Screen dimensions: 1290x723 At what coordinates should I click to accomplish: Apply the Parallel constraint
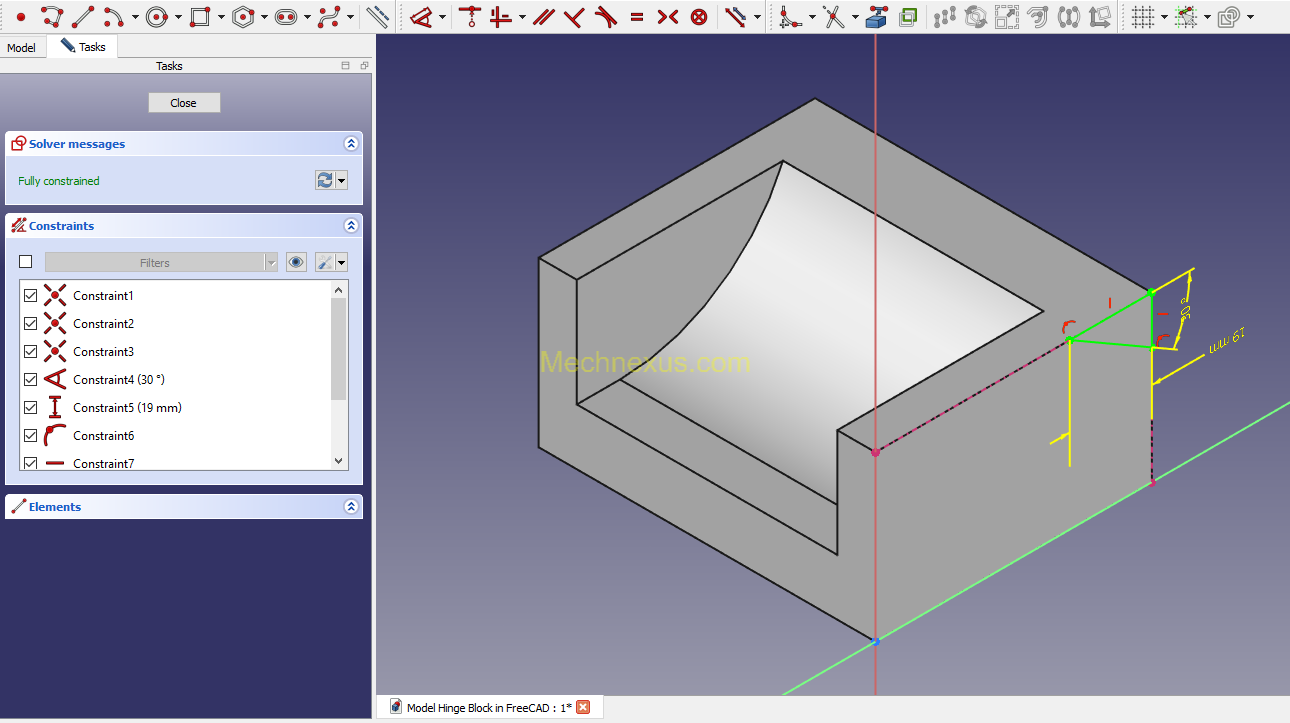point(543,16)
